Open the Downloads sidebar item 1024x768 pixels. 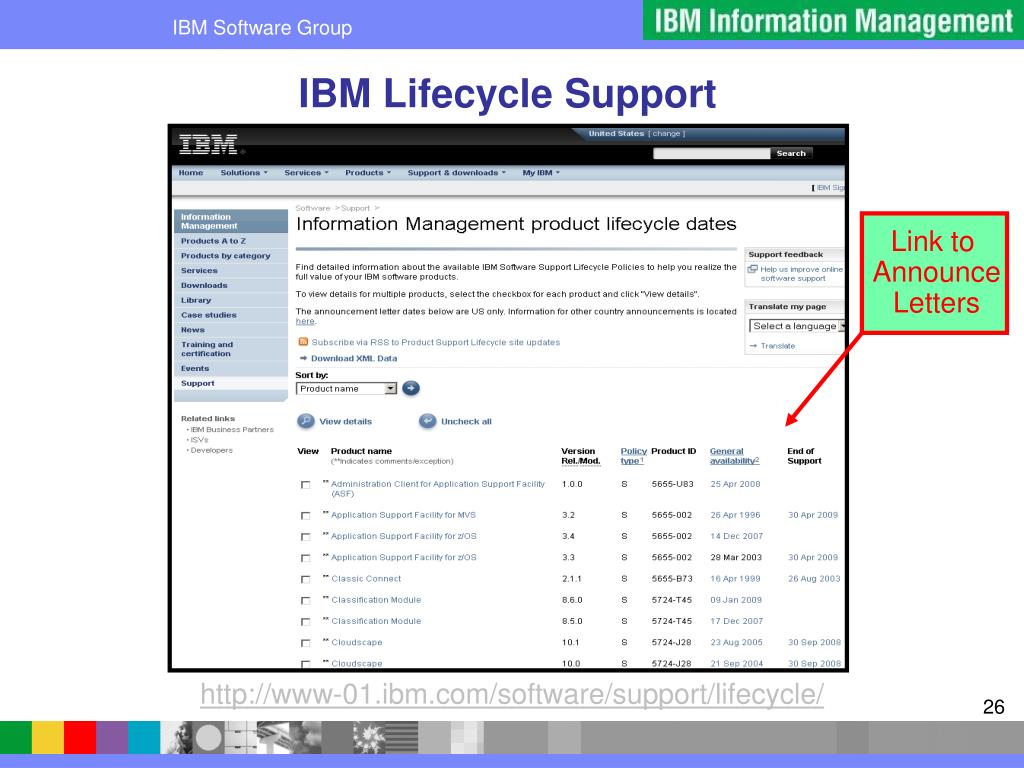[x=204, y=285]
